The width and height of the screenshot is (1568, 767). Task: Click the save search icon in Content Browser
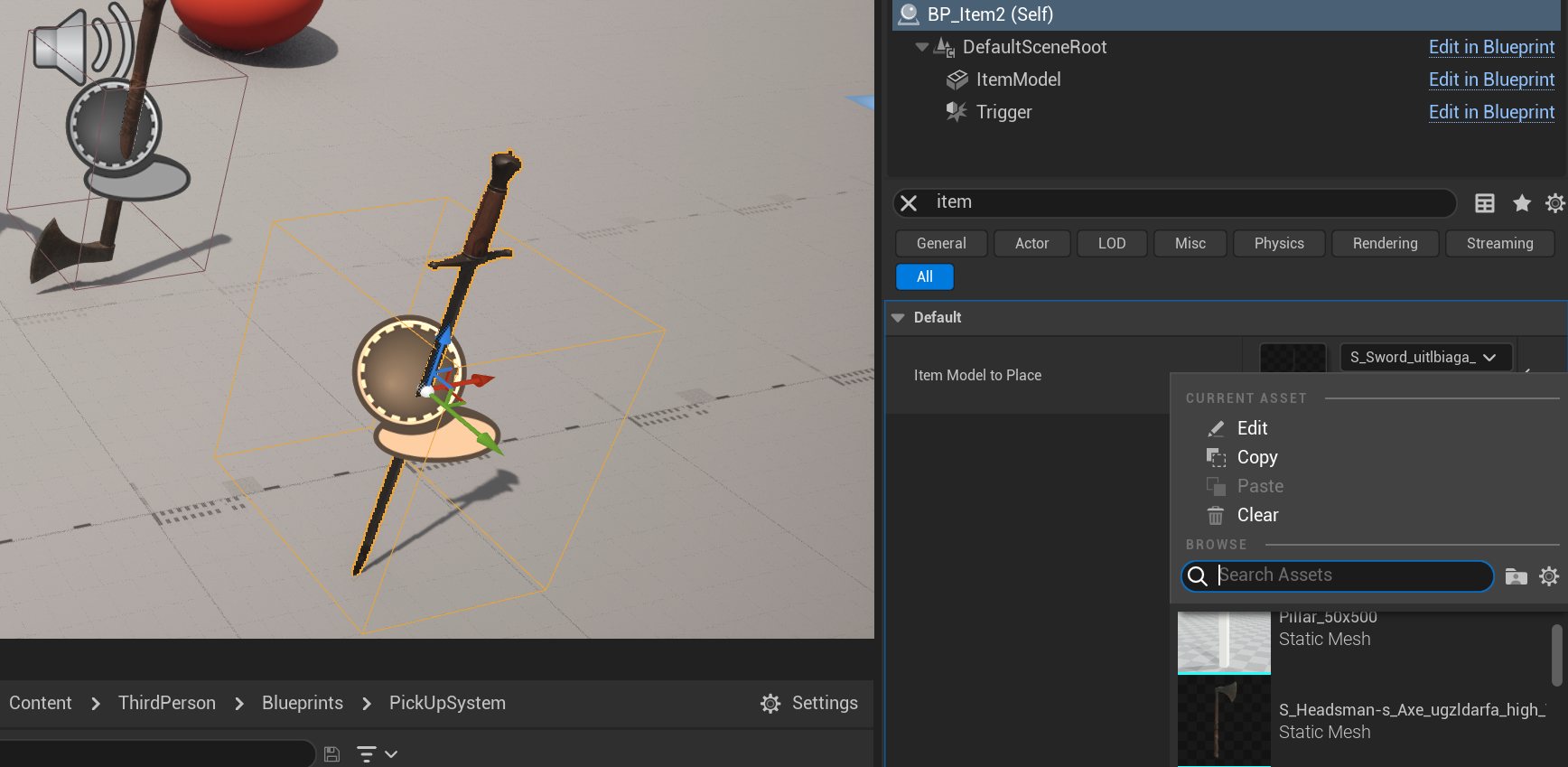332,754
